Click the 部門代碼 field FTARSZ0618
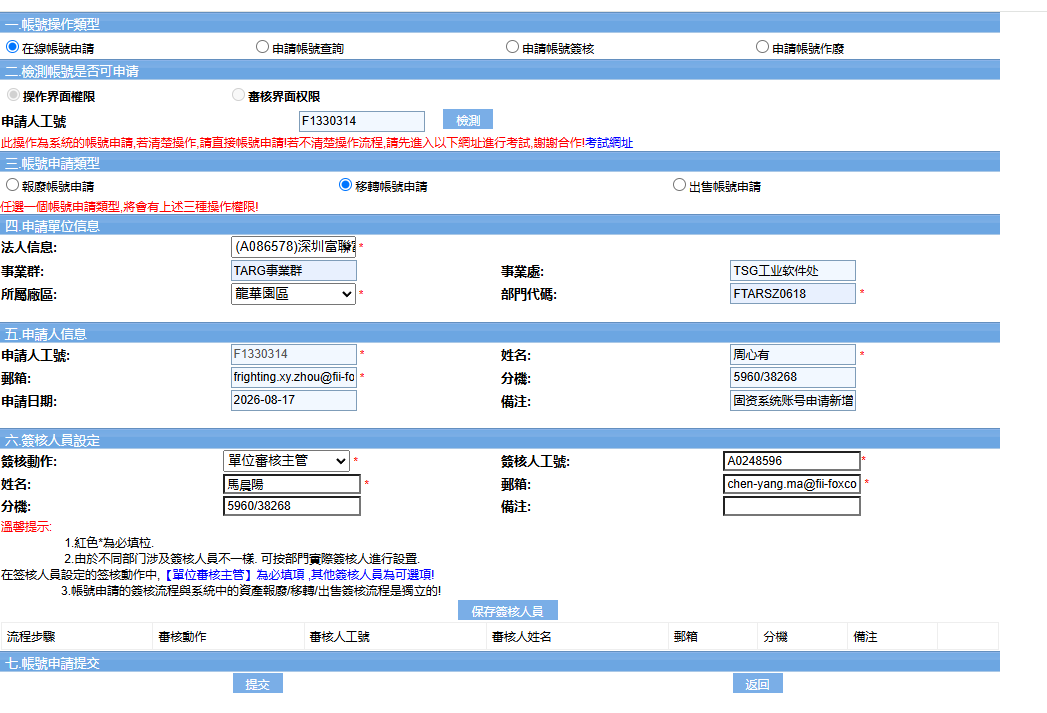1047x713 pixels. (x=793, y=294)
